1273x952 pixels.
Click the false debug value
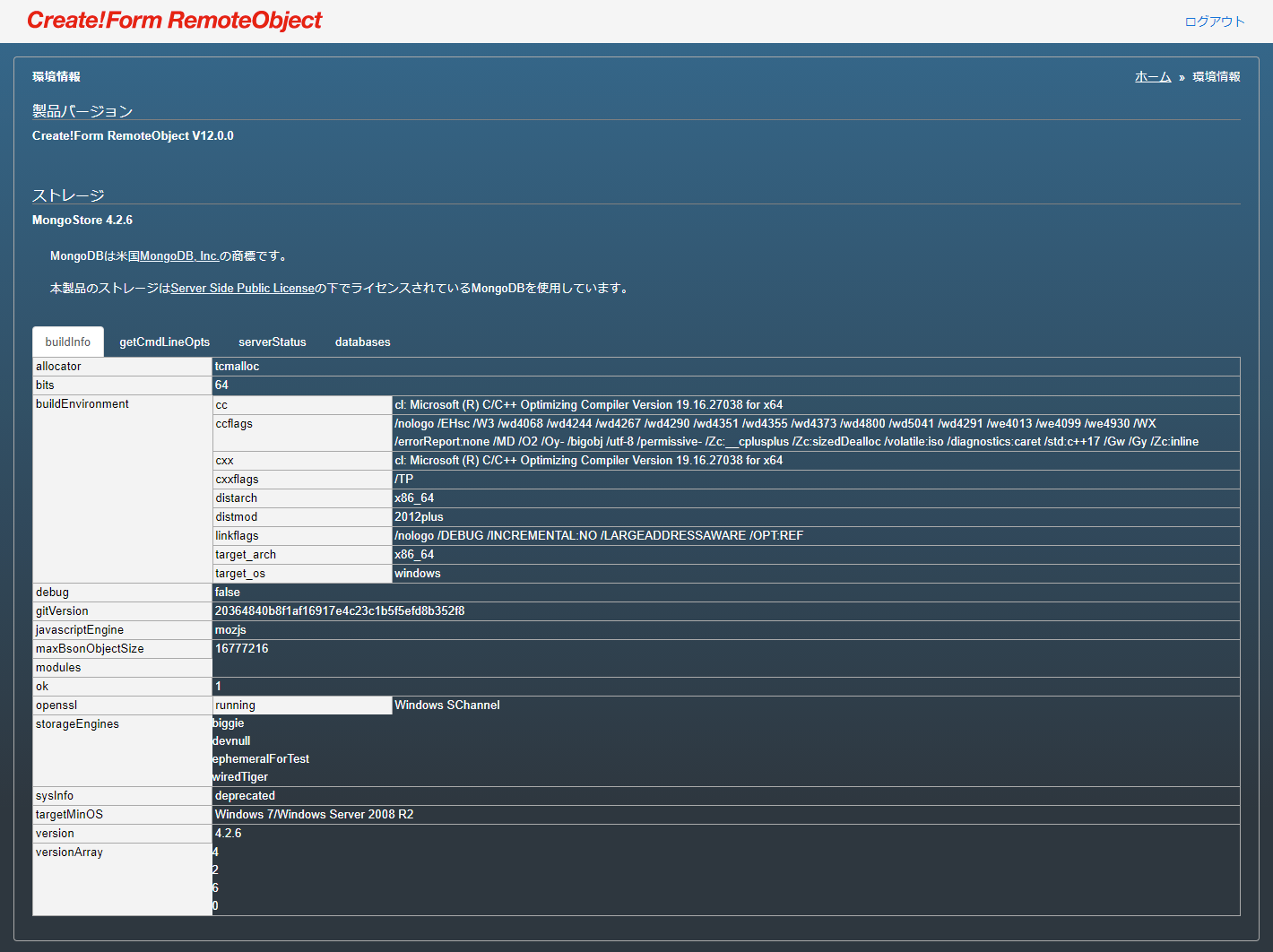pos(726,593)
